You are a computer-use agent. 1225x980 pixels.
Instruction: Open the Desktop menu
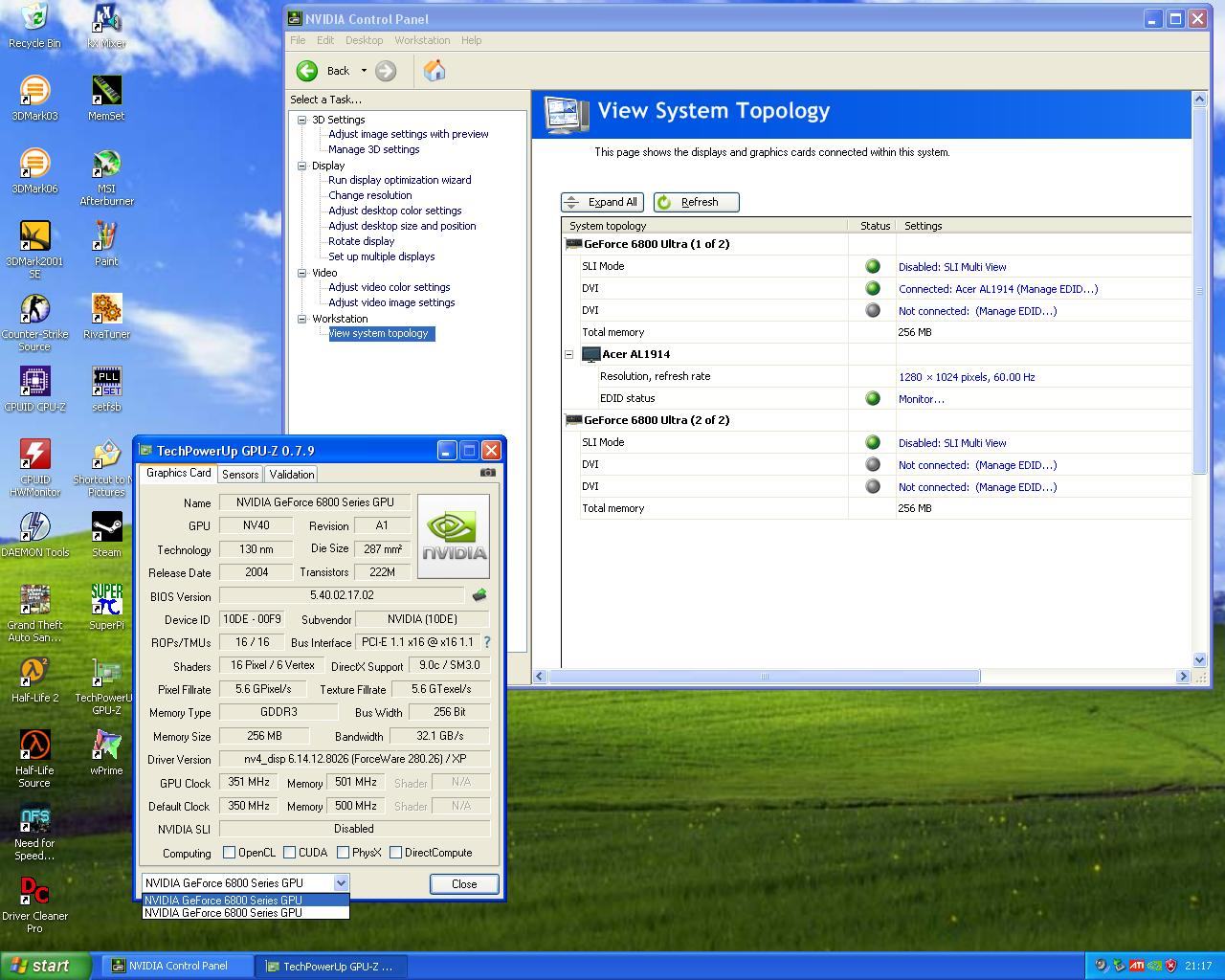(x=364, y=40)
